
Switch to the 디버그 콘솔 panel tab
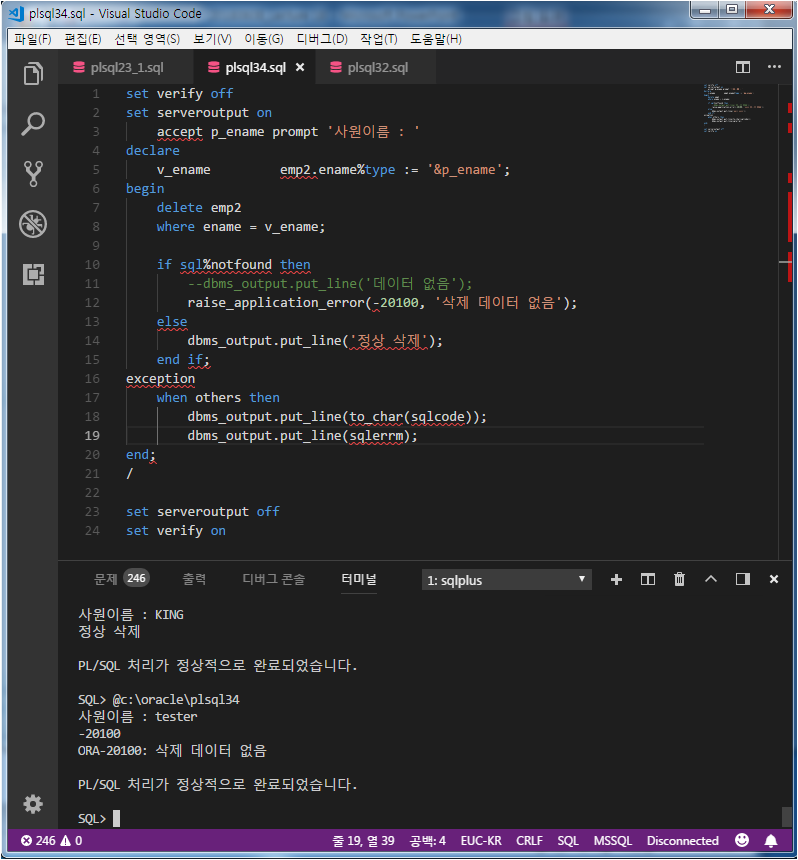pos(273,579)
